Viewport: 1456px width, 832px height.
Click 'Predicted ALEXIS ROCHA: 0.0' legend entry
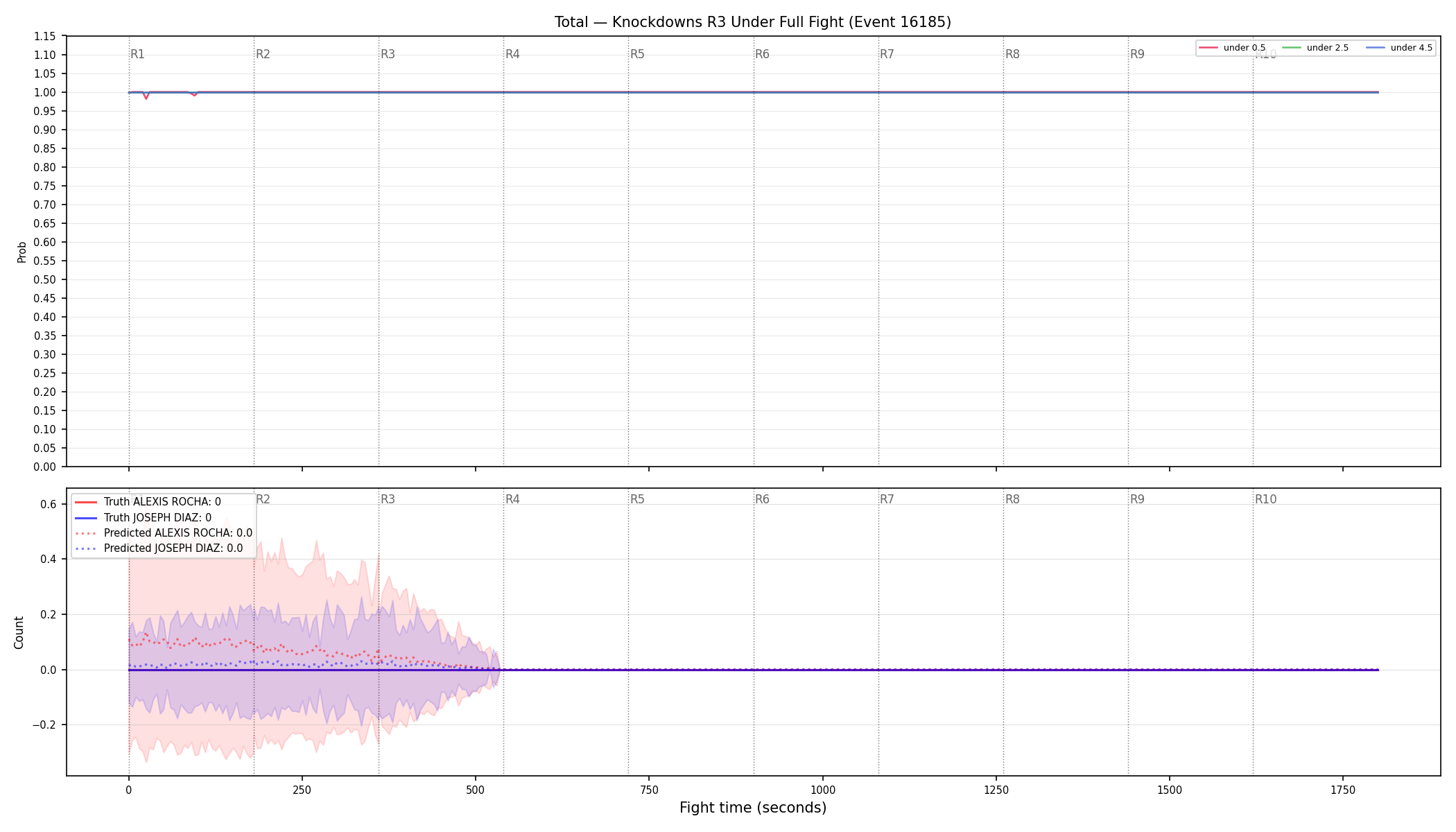point(163,533)
